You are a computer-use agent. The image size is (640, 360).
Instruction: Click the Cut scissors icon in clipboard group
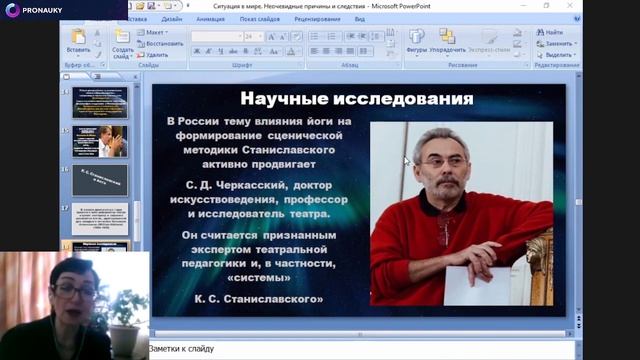tap(98, 33)
